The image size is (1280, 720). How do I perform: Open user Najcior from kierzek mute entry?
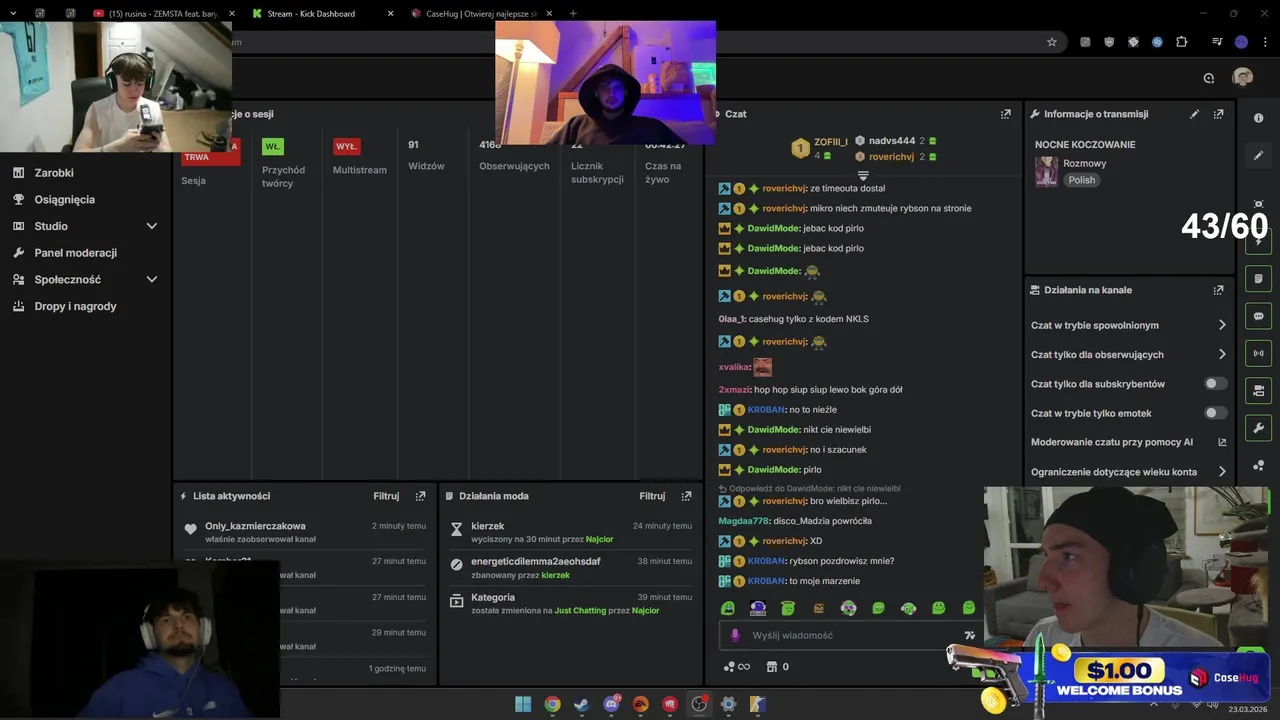click(599, 539)
